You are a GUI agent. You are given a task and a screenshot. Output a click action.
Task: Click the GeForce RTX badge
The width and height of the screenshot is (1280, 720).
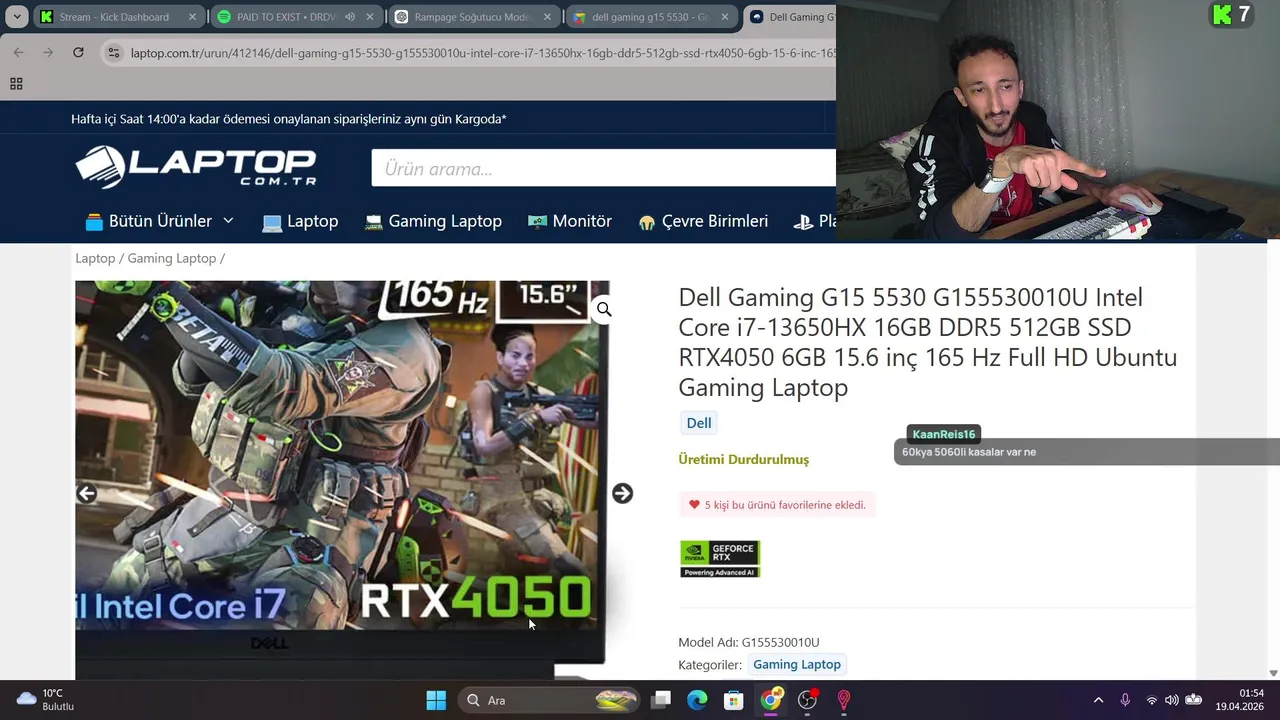[x=720, y=559]
